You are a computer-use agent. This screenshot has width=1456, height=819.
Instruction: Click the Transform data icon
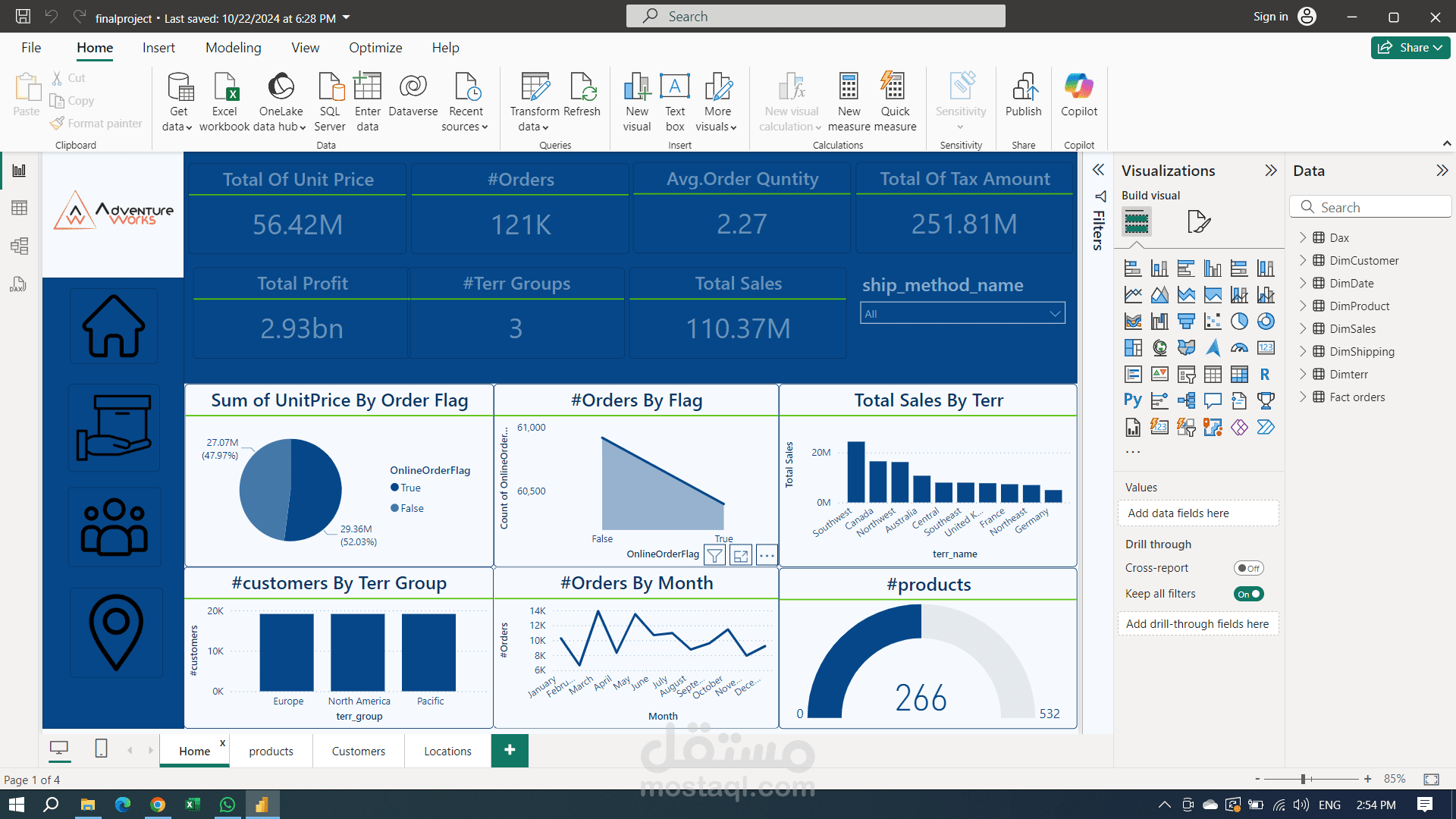click(535, 88)
